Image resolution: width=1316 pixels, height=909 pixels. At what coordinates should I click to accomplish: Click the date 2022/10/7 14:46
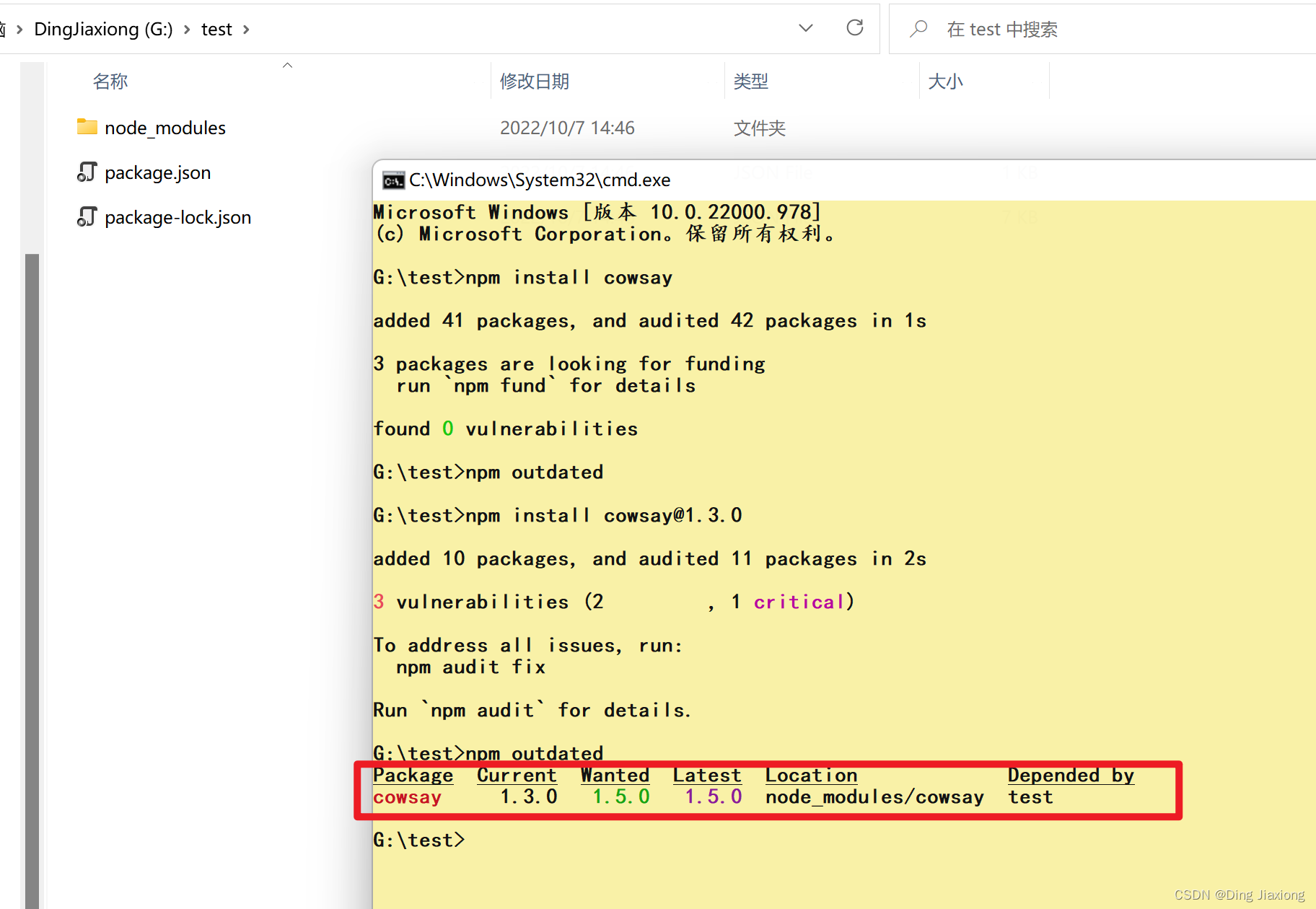[567, 128]
